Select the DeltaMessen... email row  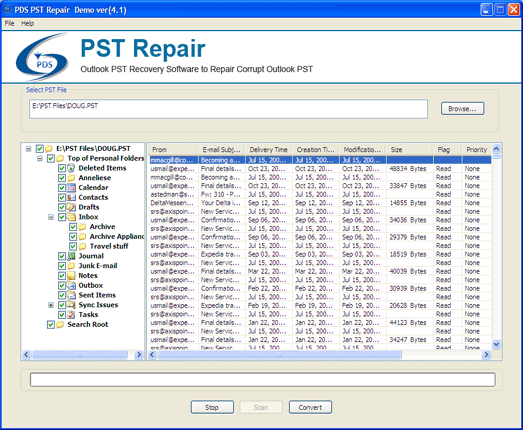pos(320,203)
